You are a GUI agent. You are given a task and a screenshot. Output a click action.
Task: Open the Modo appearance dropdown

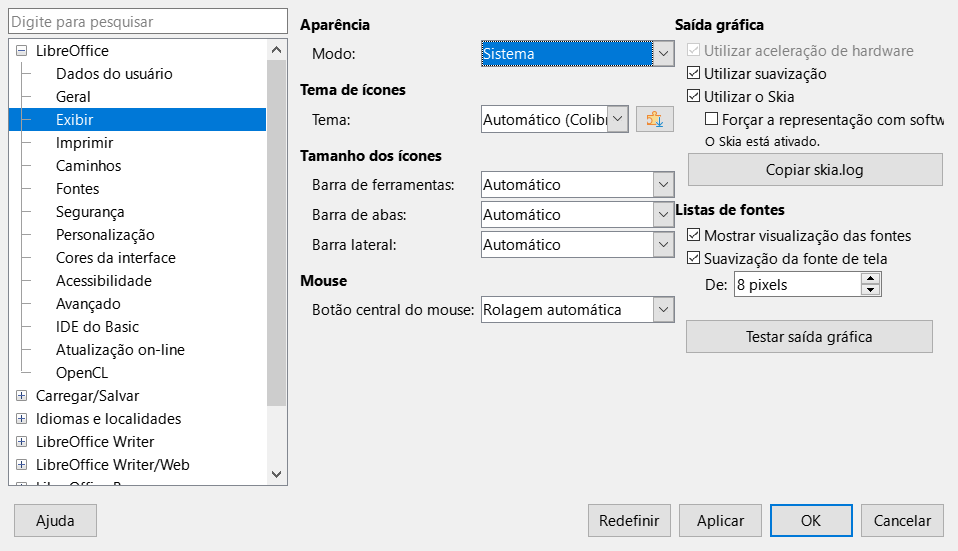[x=577, y=54]
